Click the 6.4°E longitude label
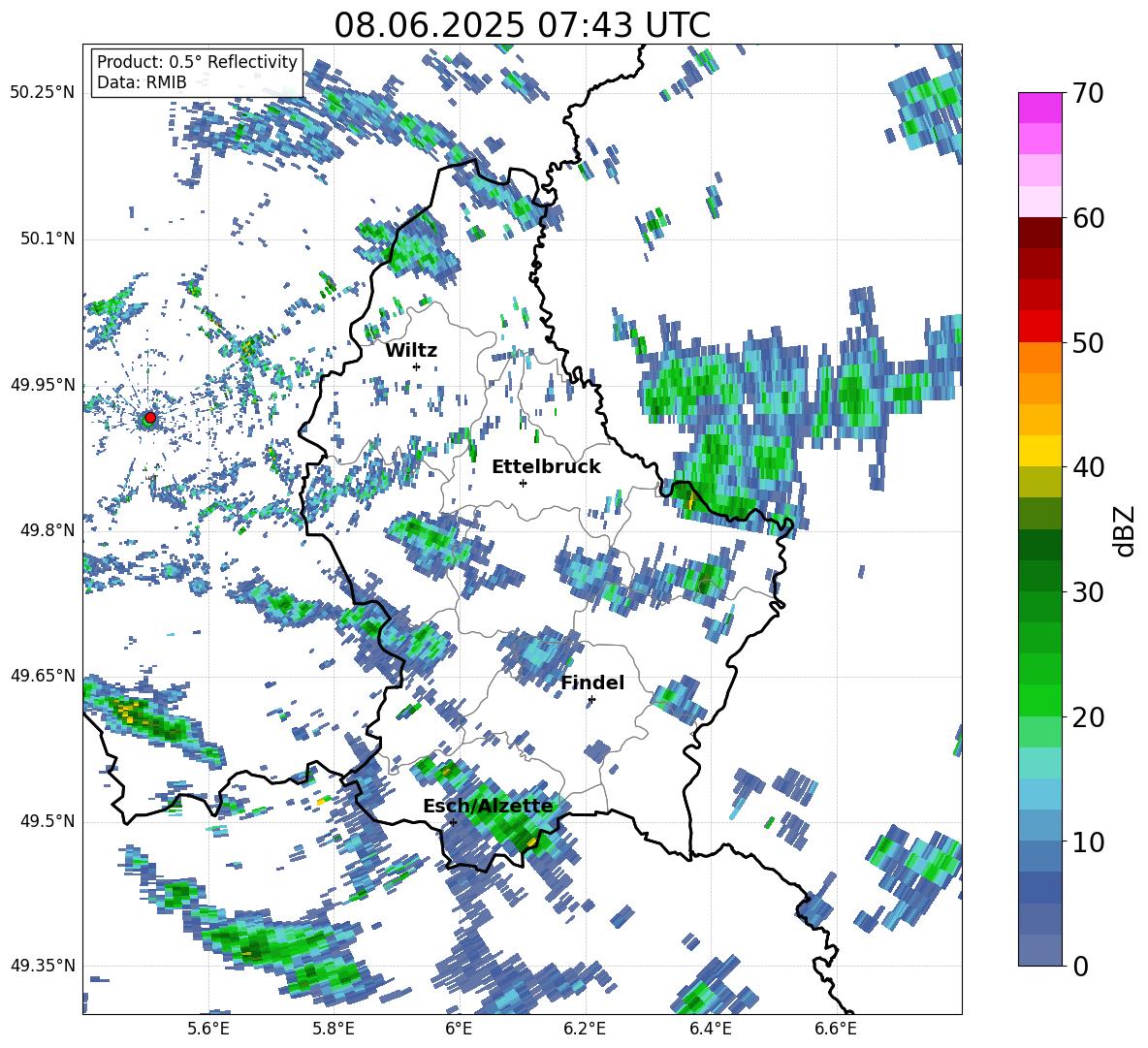Viewport: 1148px width, 1048px height. point(711,1029)
